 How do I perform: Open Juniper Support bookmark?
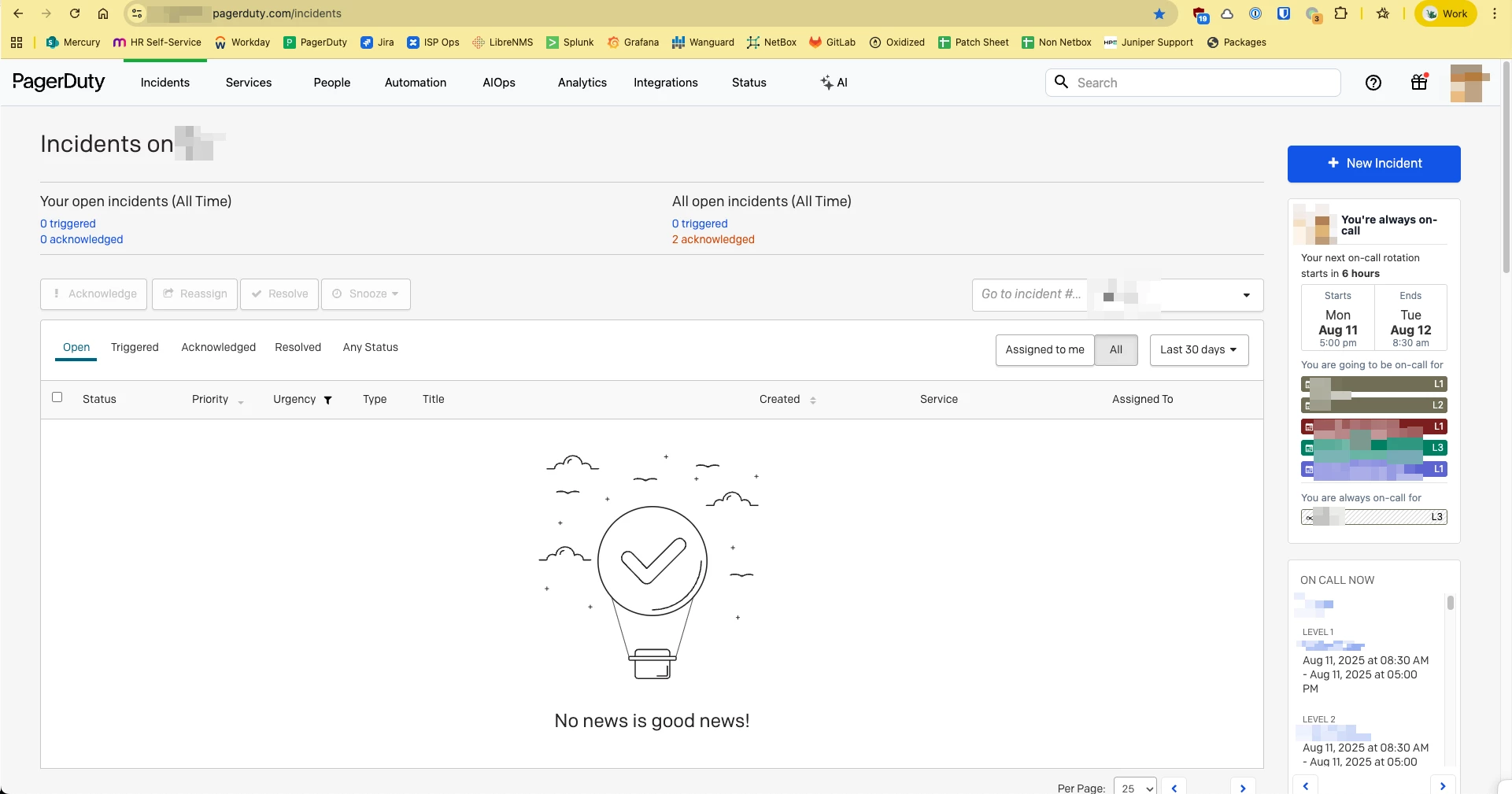pyautogui.click(x=1148, y=42)
